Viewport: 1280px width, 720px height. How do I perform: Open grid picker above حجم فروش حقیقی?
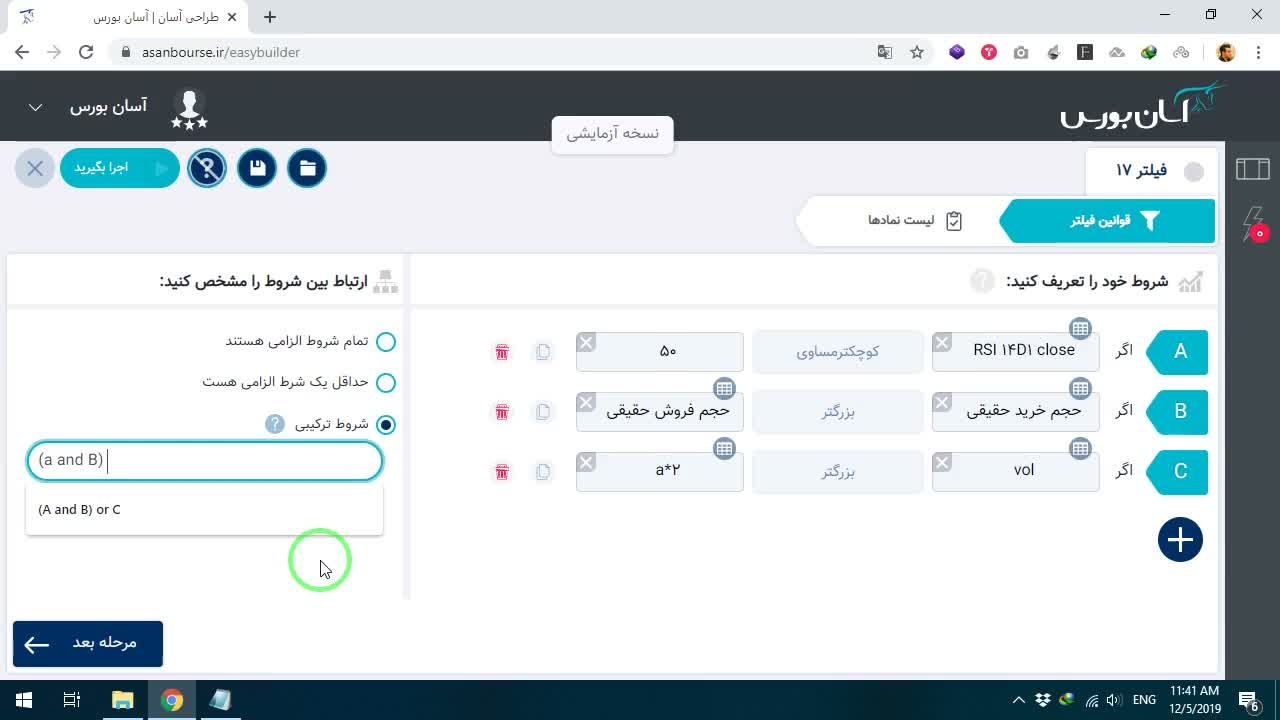725,389
